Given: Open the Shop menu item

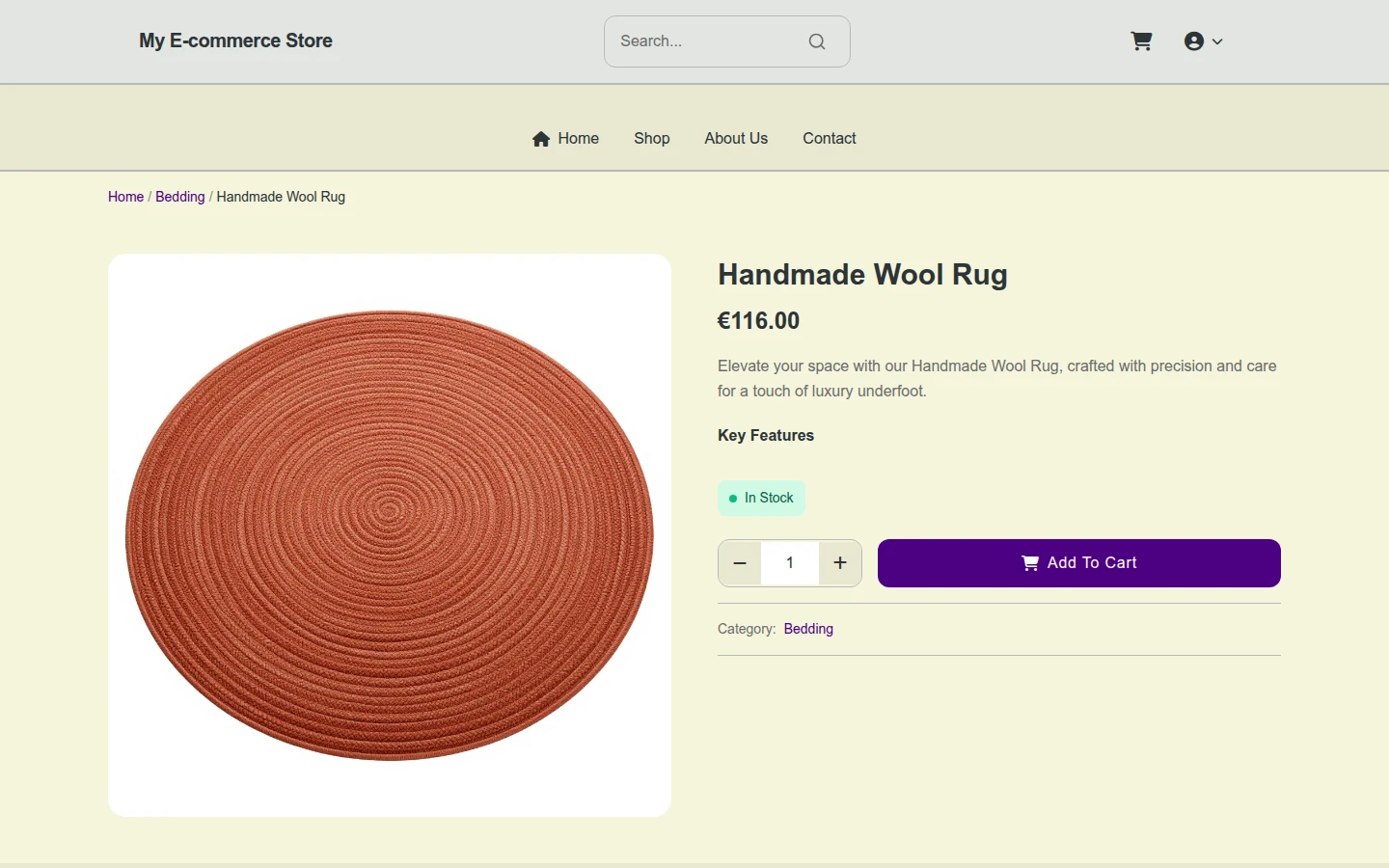Looking at the screenshot, I should [x=652, y=139].
